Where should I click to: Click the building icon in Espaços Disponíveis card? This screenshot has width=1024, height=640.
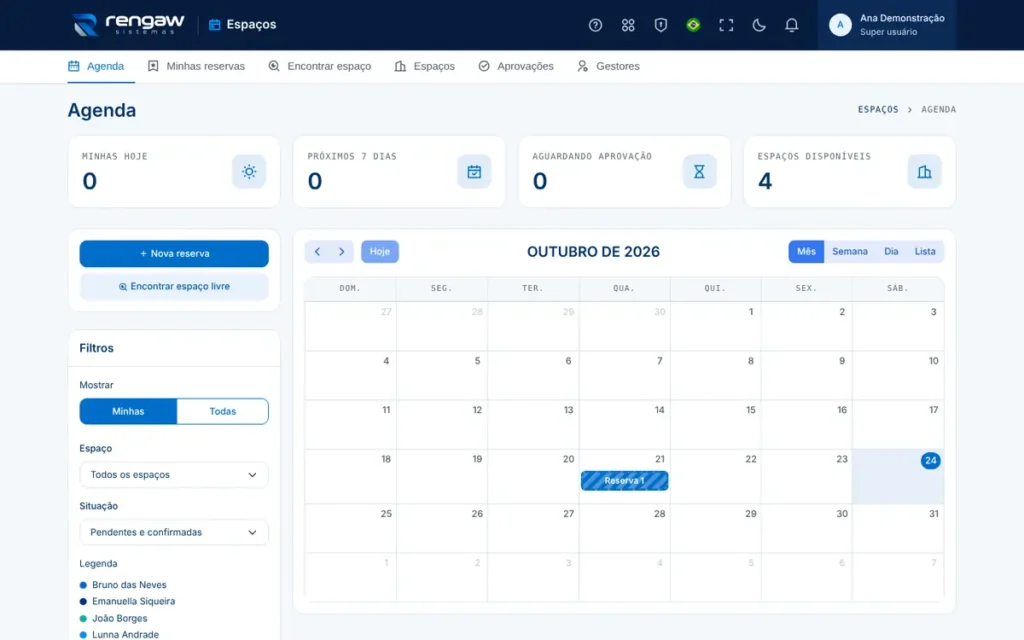click(x=924, y=172)
